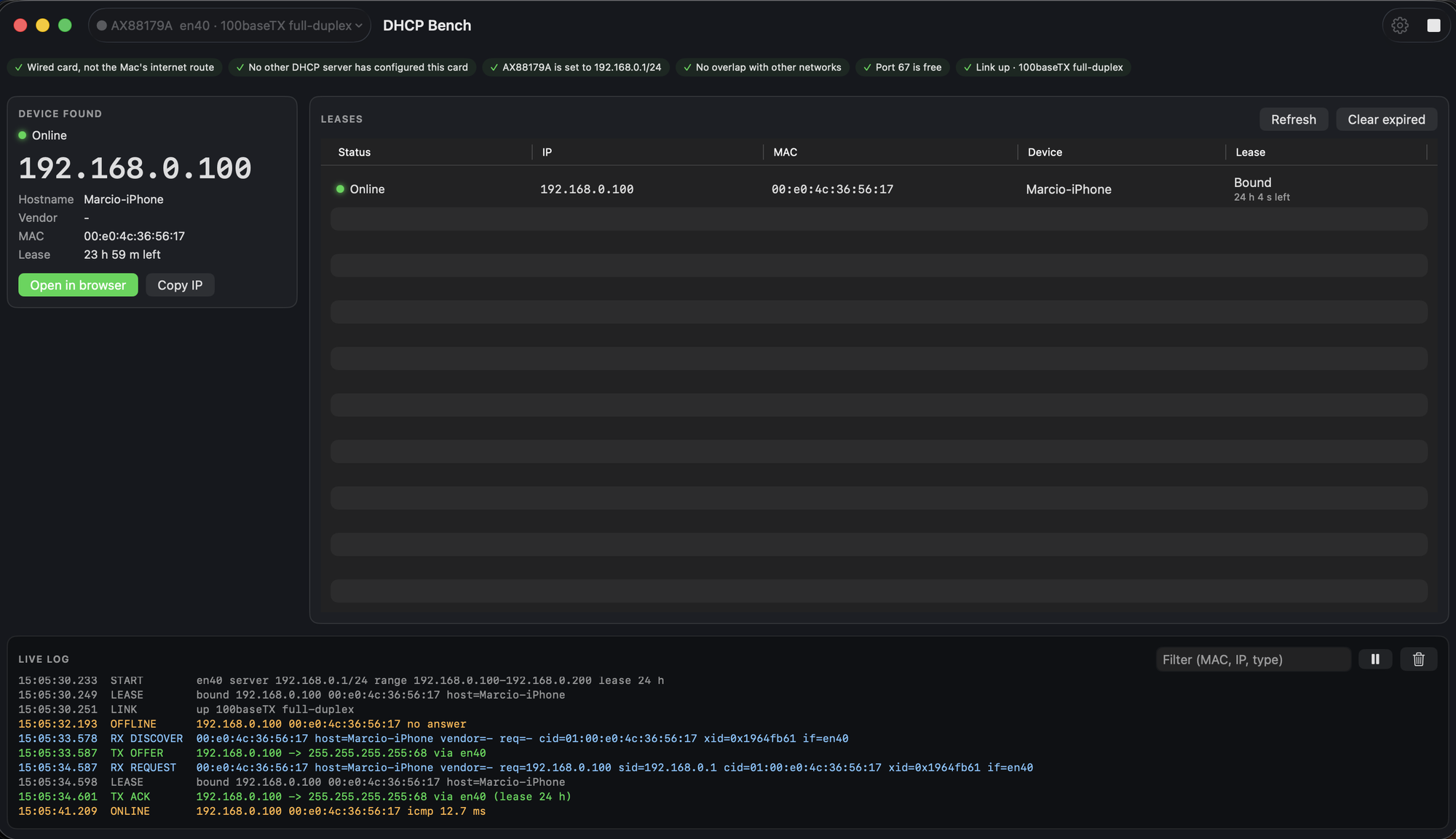Sort leases by the Lease column header
The width and height of the screenshot is (1456, 839).
click(x=1250, y=152)
